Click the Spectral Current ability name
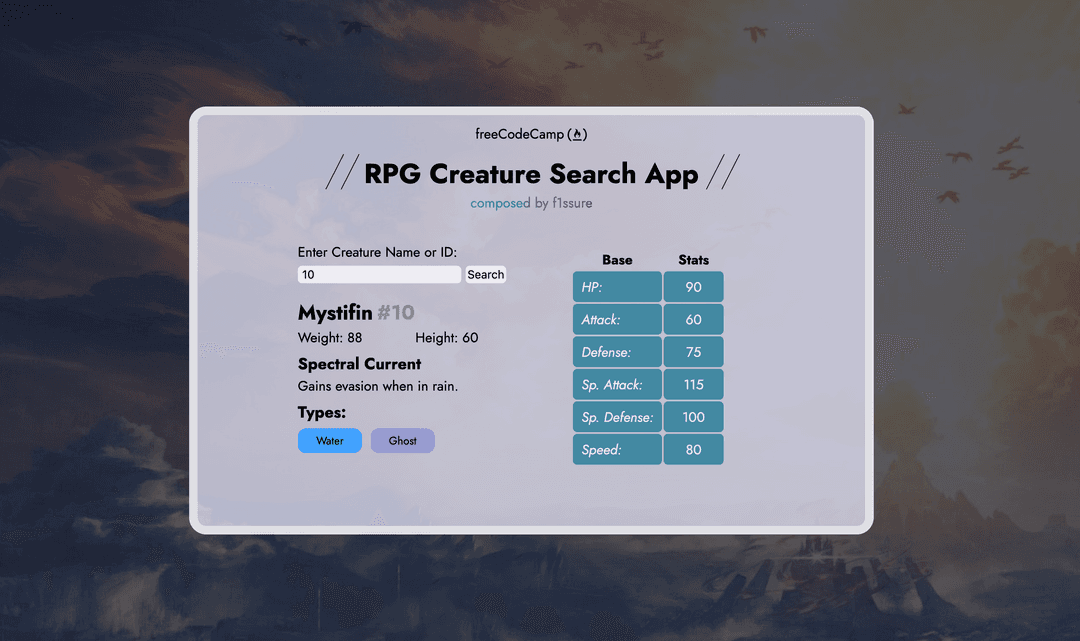1080x641 pixels. [359, 364]
